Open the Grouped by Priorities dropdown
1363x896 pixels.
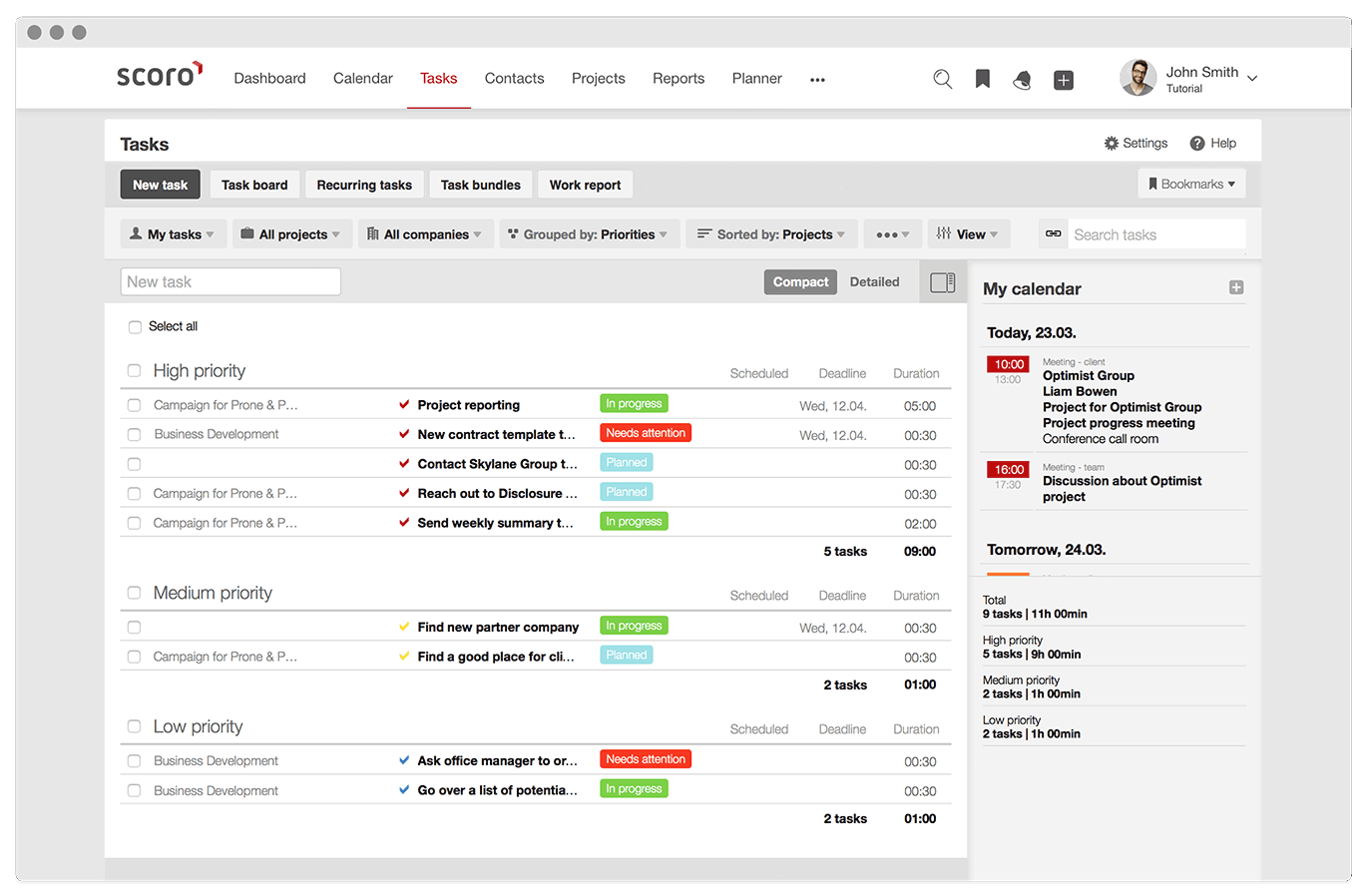pos(589,233)
